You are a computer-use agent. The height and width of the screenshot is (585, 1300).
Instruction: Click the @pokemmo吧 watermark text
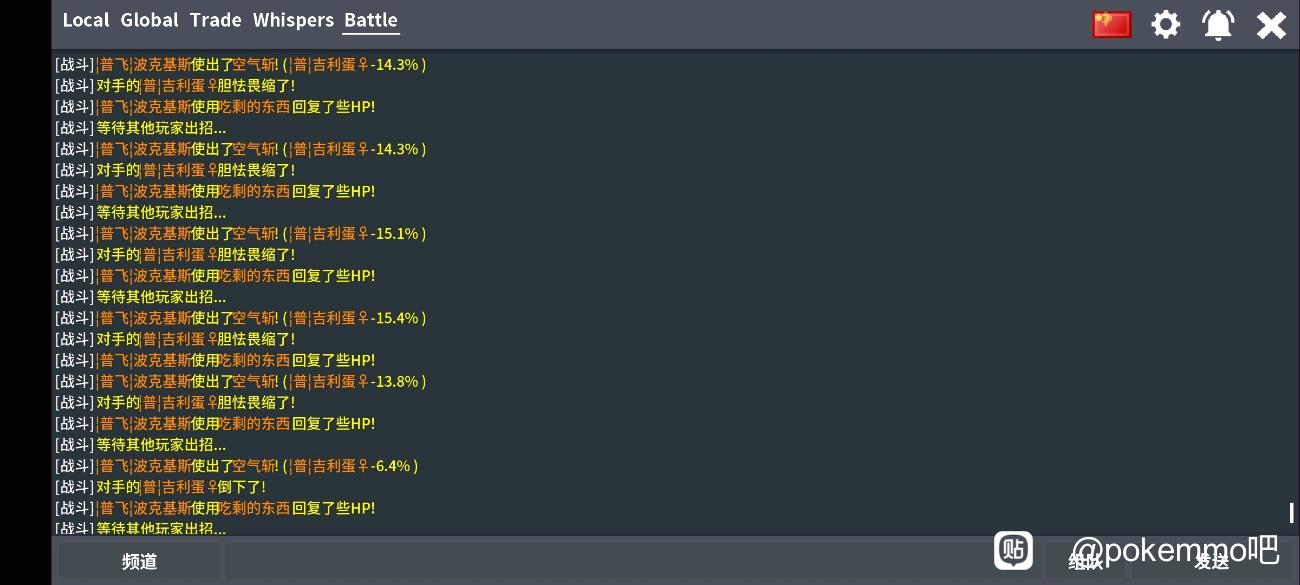(x=1175, y=549)
